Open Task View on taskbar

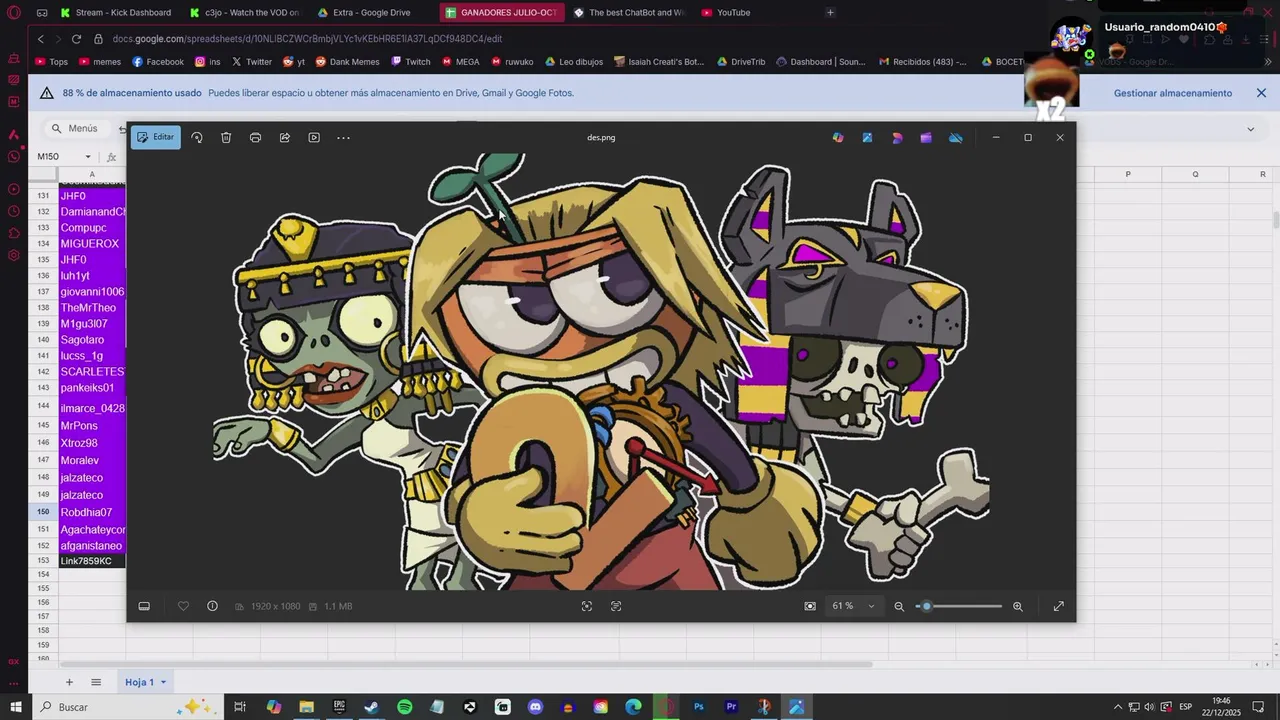[240, 707]
